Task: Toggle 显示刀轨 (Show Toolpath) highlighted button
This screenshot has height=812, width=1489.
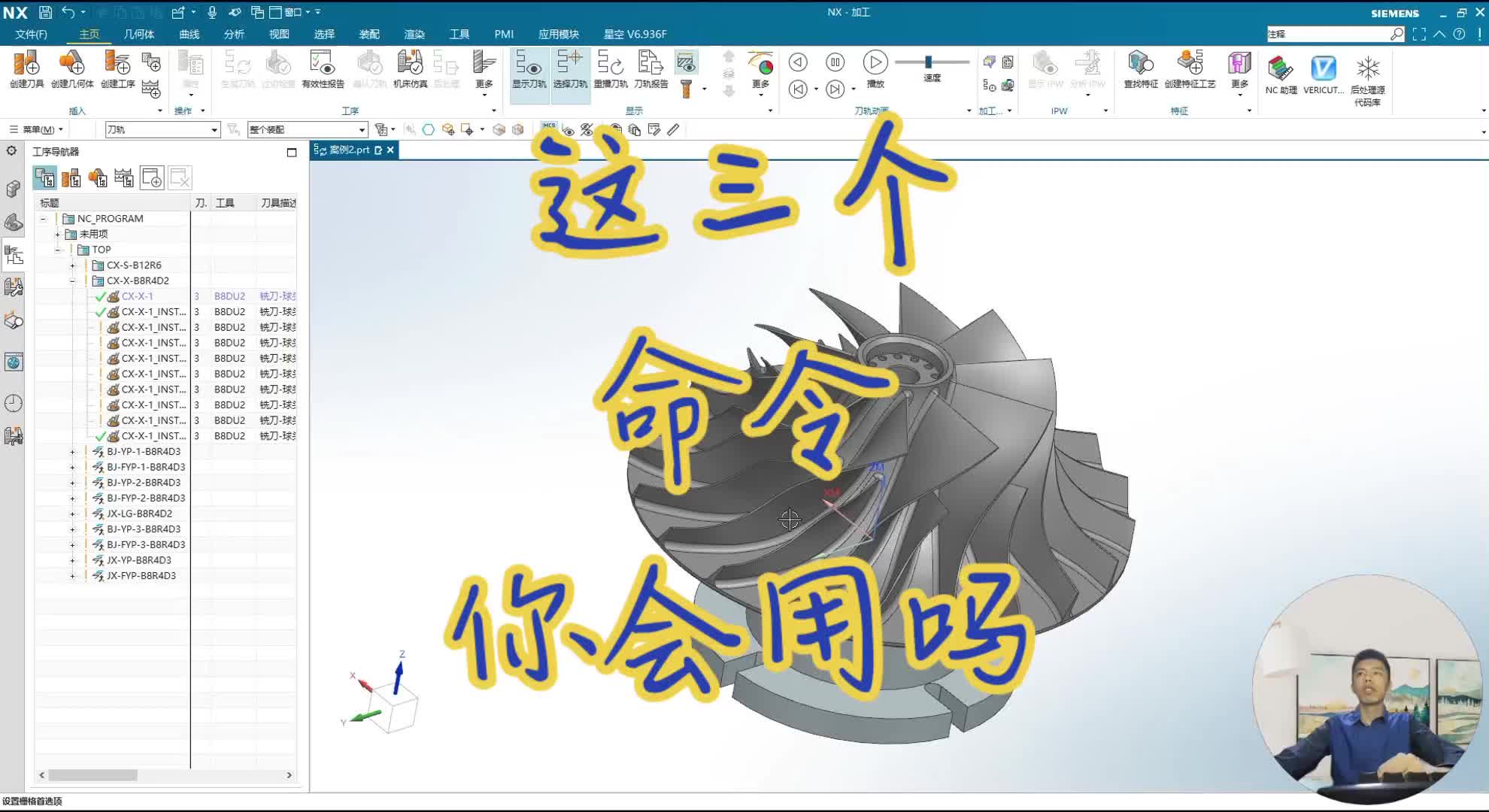Action: (x=529, y=71)
